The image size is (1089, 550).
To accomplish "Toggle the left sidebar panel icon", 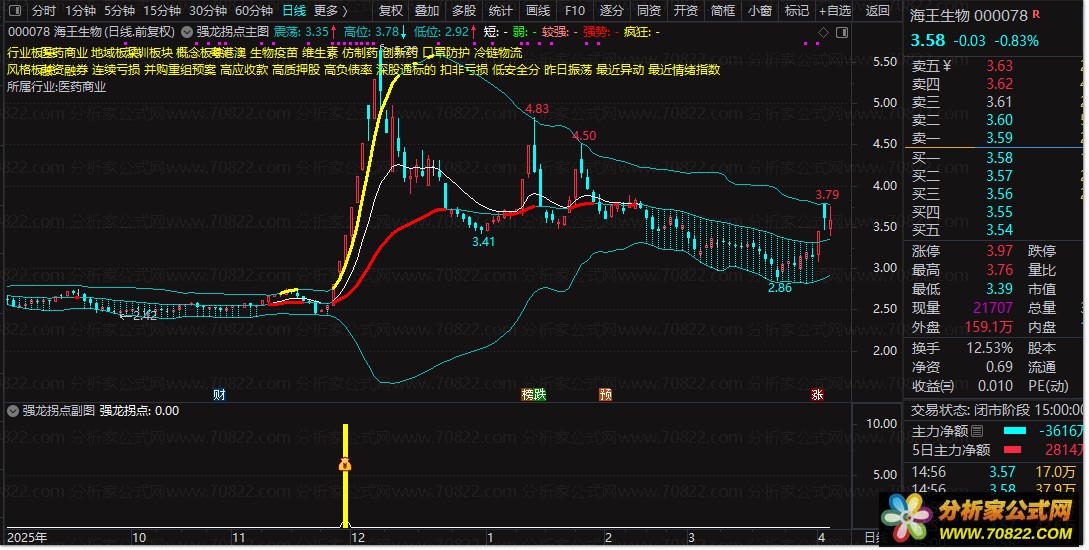I will pos(14,10).
